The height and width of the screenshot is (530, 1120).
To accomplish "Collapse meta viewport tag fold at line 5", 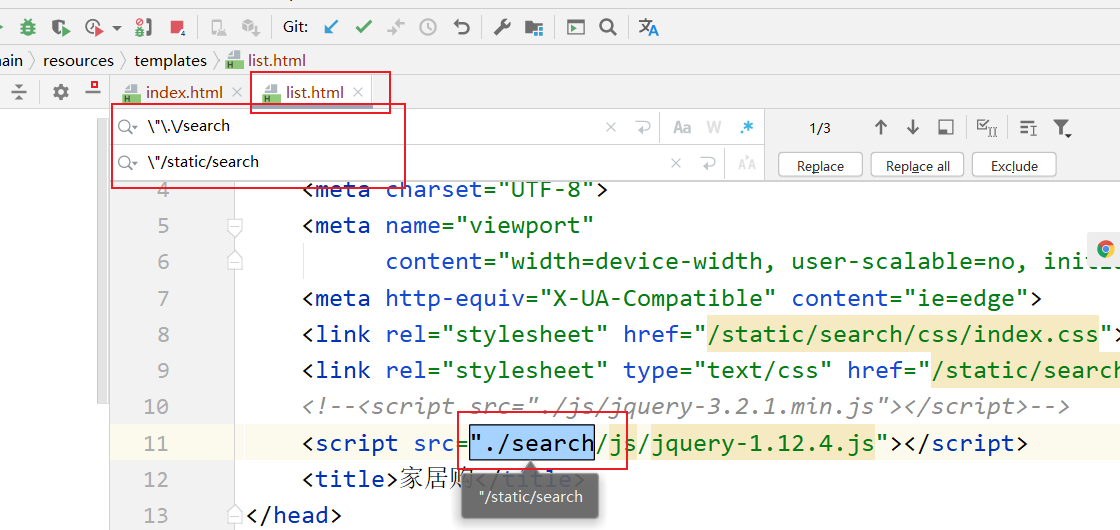I will point(234,226).
